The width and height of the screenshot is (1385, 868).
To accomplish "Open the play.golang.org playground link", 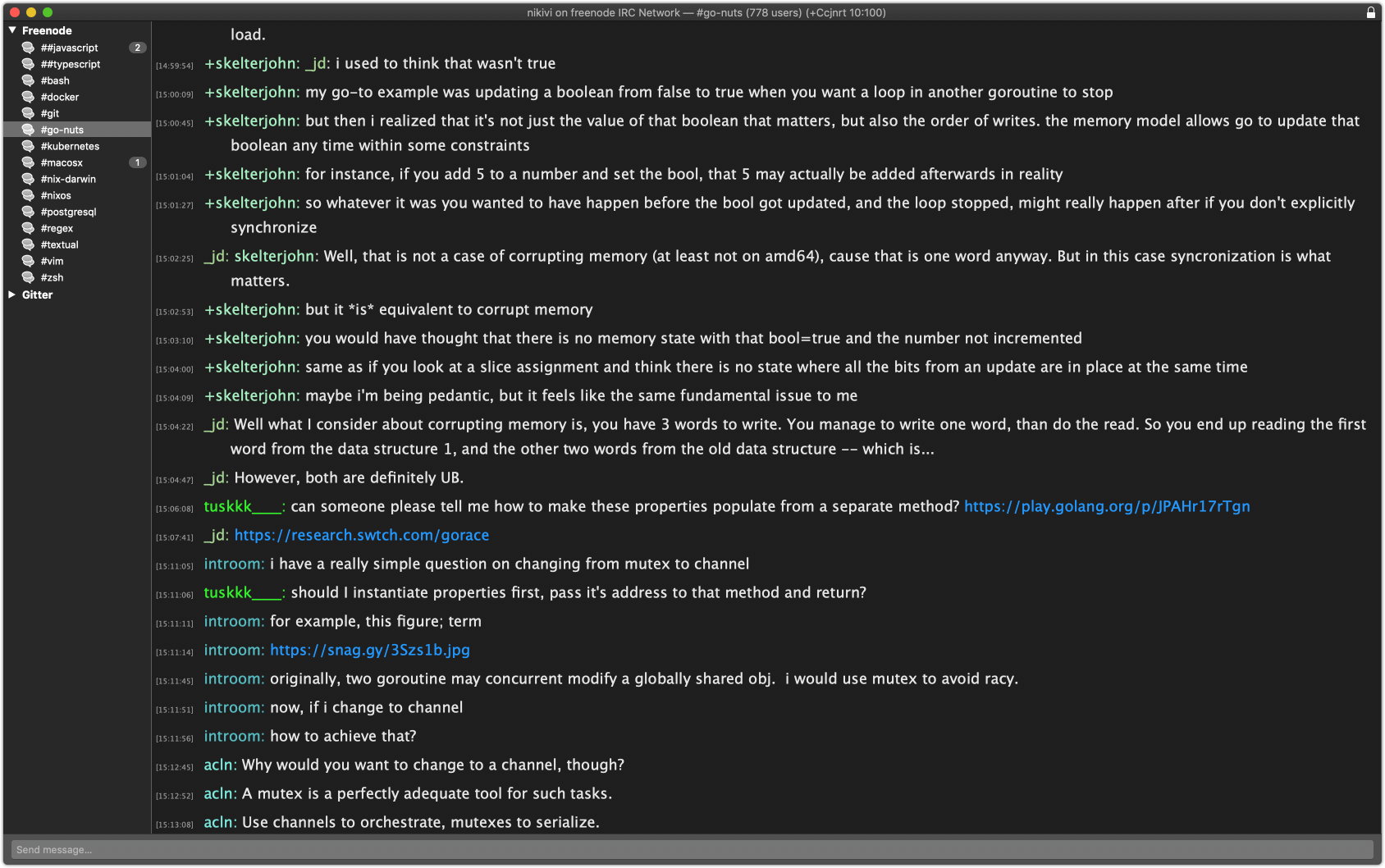I will pos(1106,506).
